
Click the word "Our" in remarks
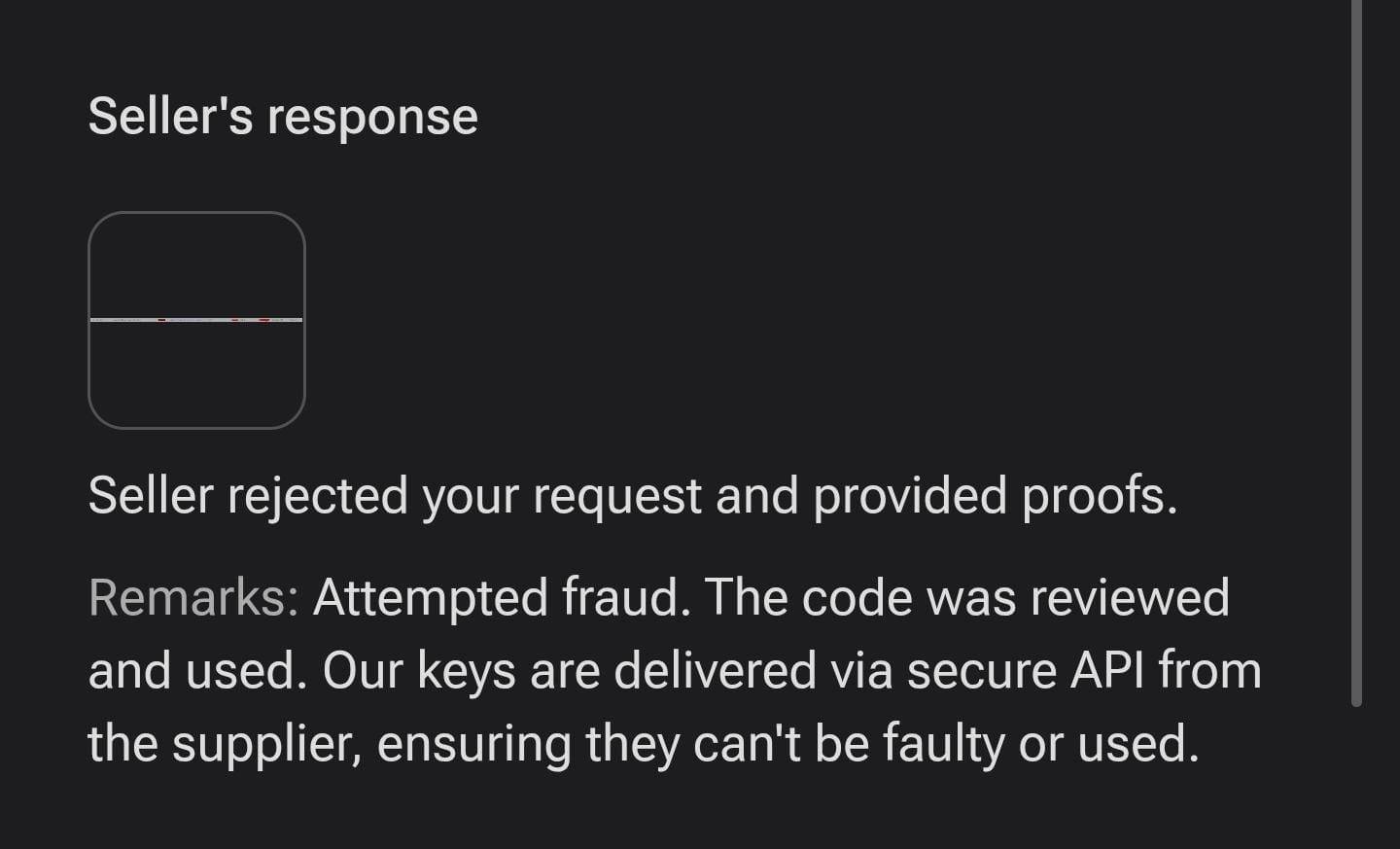click(x=362, y=670)
